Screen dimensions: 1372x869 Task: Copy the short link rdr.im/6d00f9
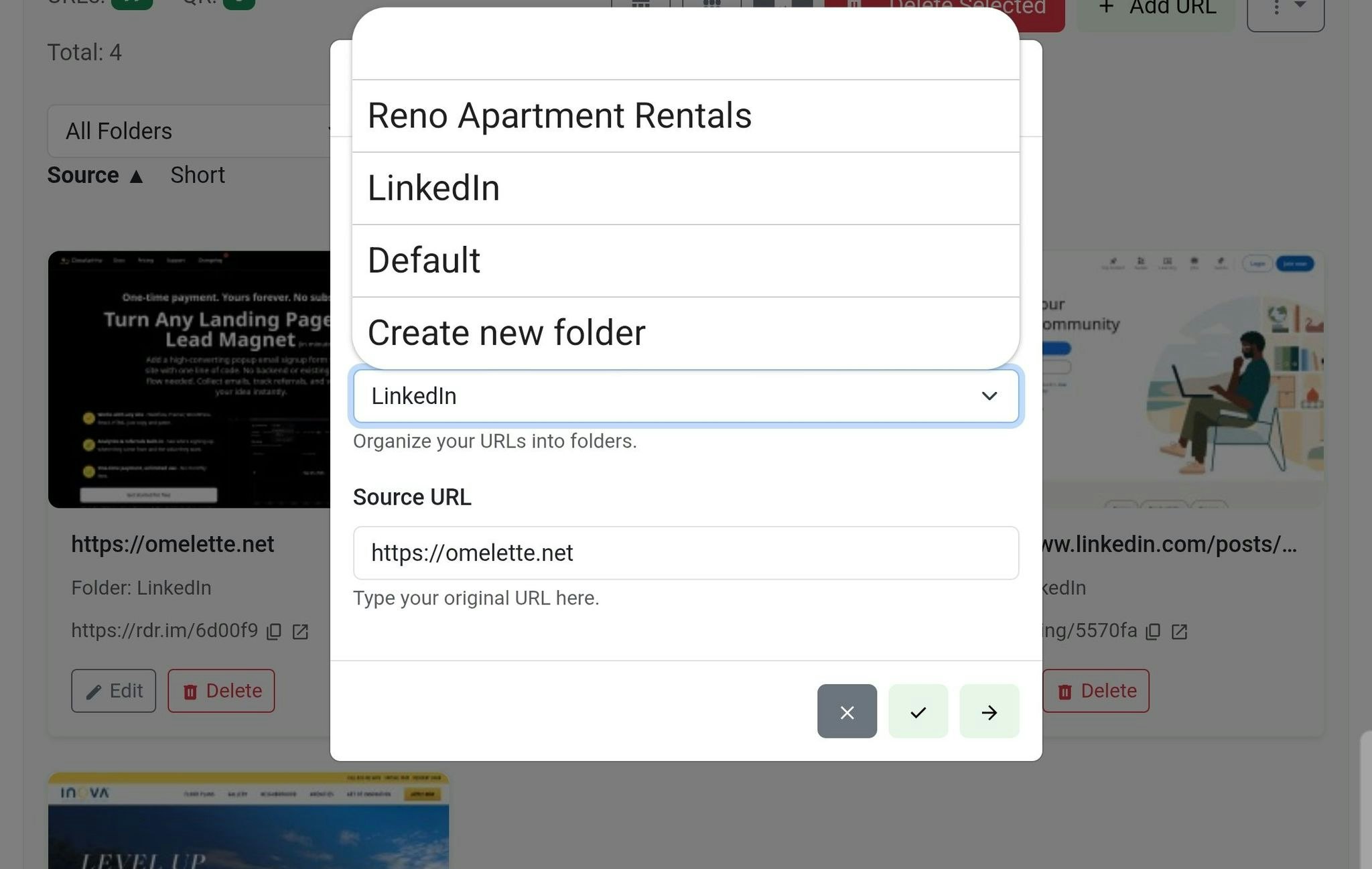tap(273, 630)
